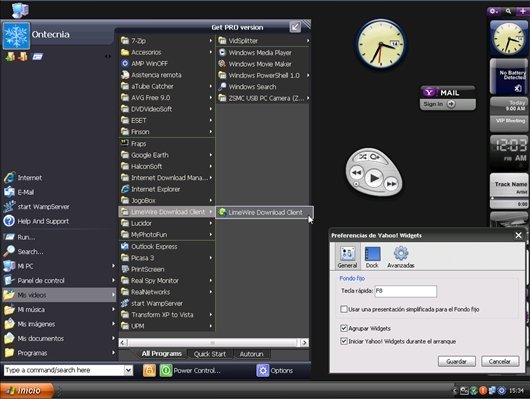Open start menu Options

pyautogui.click(x=274, y=370)
